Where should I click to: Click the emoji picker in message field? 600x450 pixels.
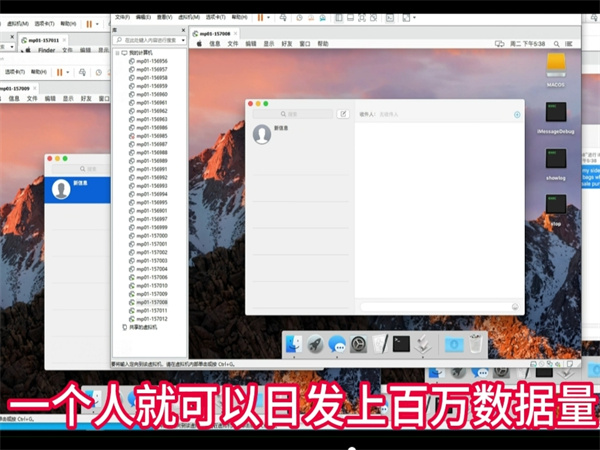(x=515, y=307)
